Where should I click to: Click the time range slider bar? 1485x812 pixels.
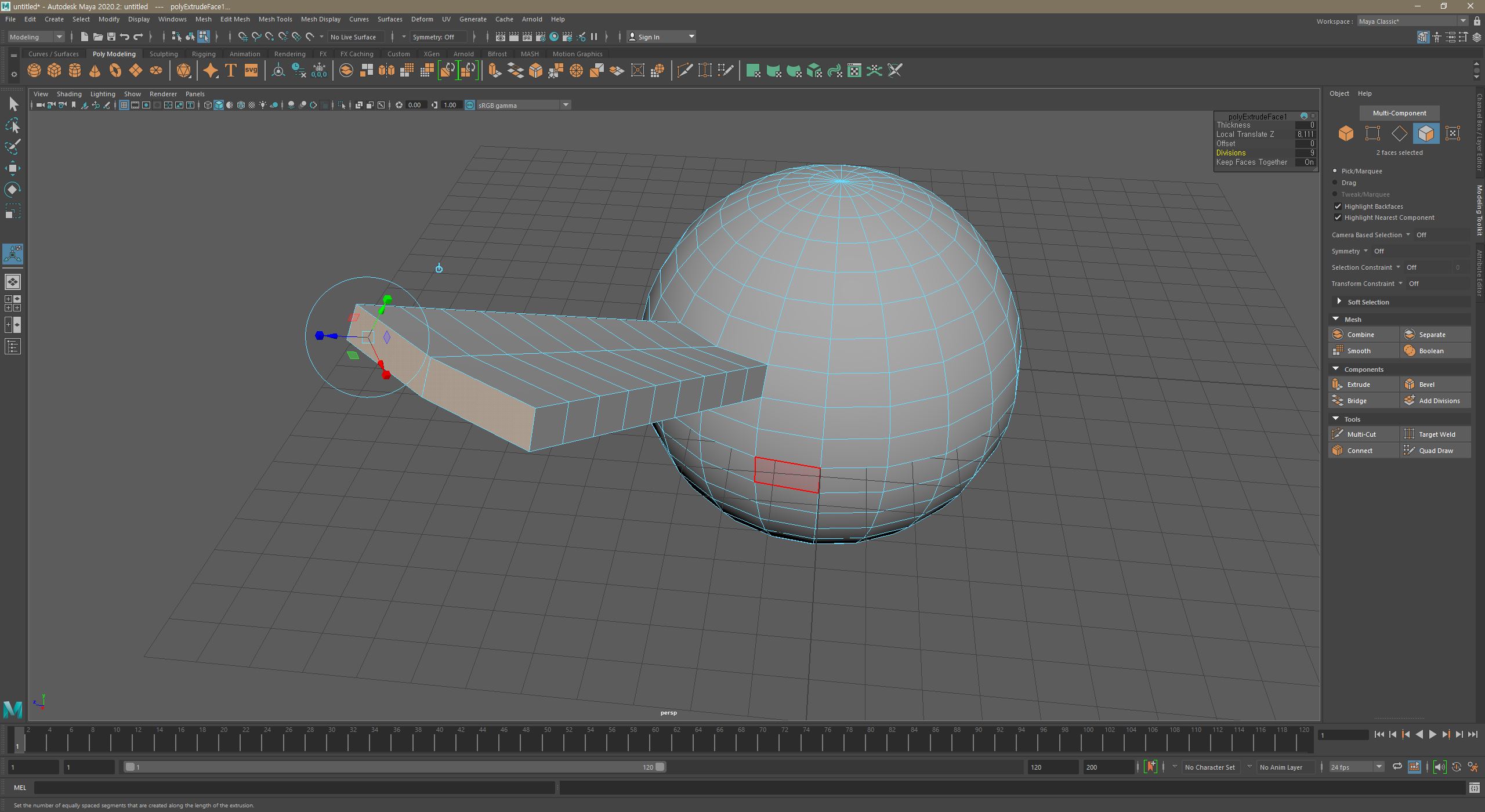pyautogui.click(x=394, y=767)
